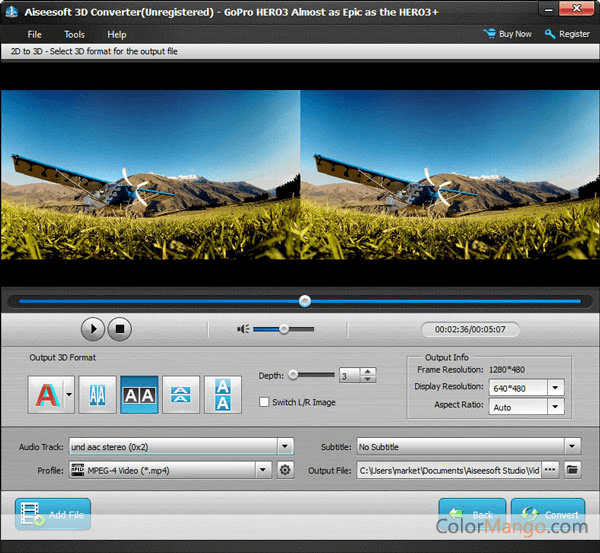Image resolution: width=600 pixels, height=553 pixels.
Task: Select the Anaglyph 3D output format
Action: pos(44,395)
